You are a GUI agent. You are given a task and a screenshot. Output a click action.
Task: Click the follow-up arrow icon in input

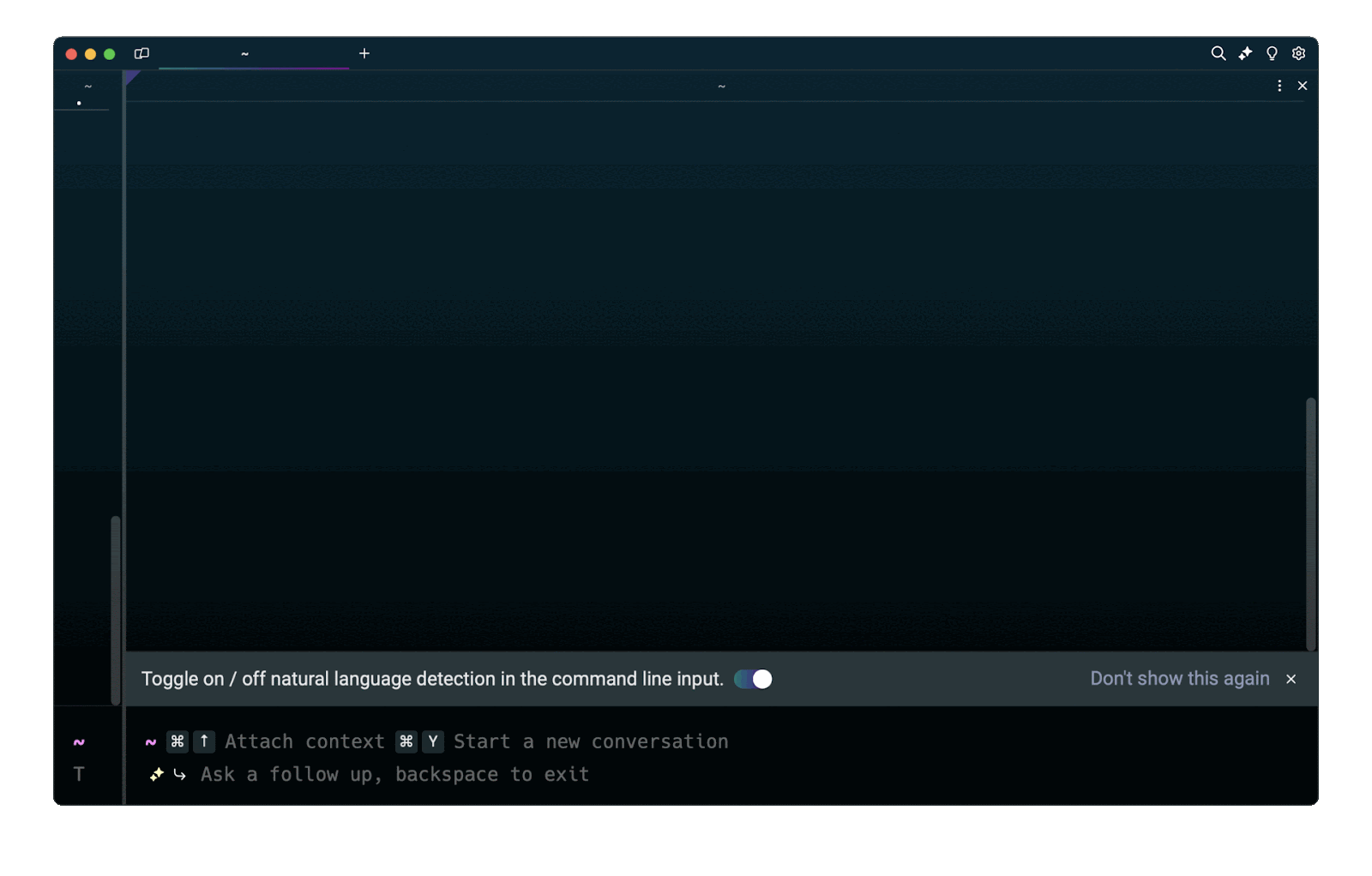tap(179, 774)
